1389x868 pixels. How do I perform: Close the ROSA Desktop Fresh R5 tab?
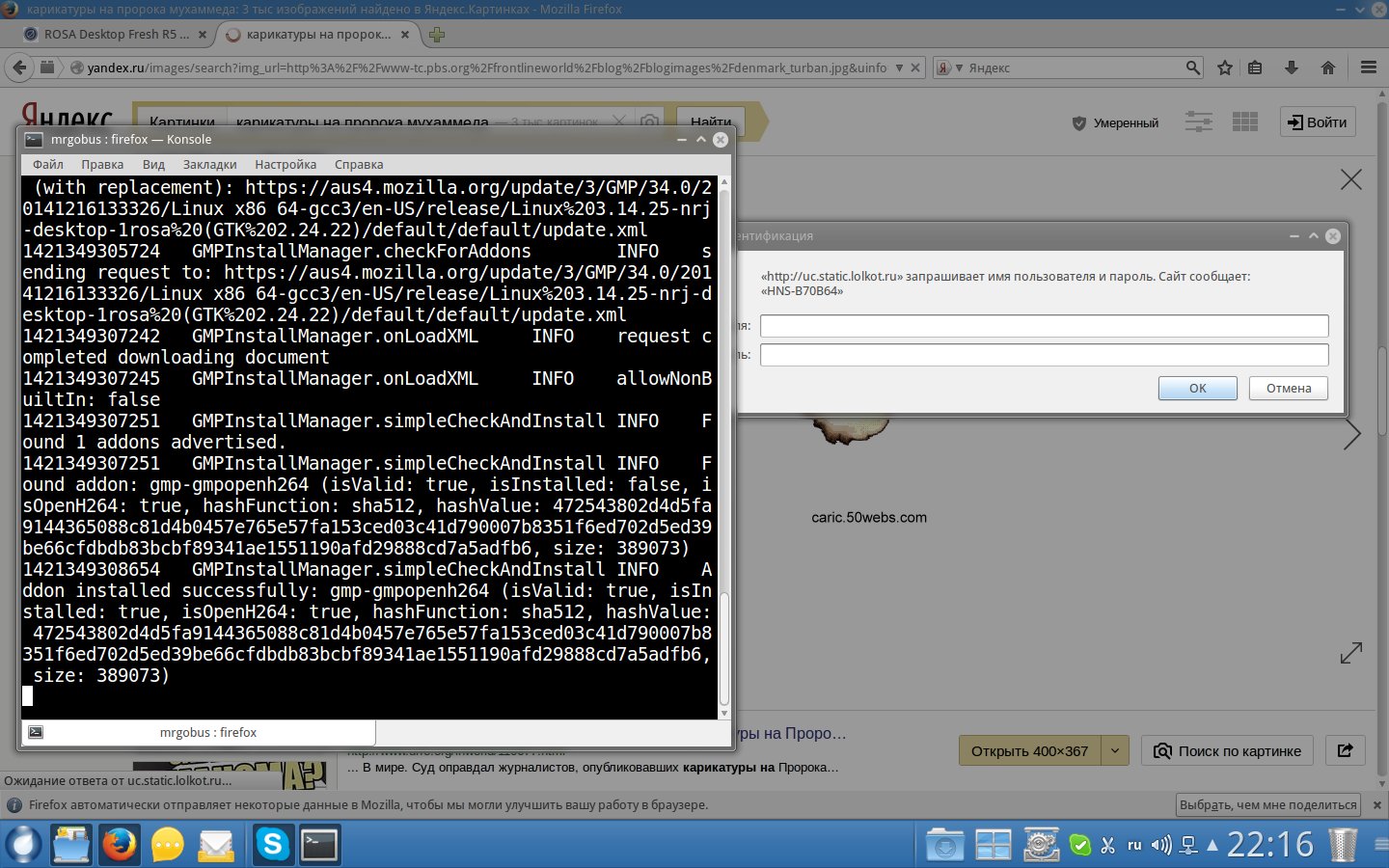203,35
